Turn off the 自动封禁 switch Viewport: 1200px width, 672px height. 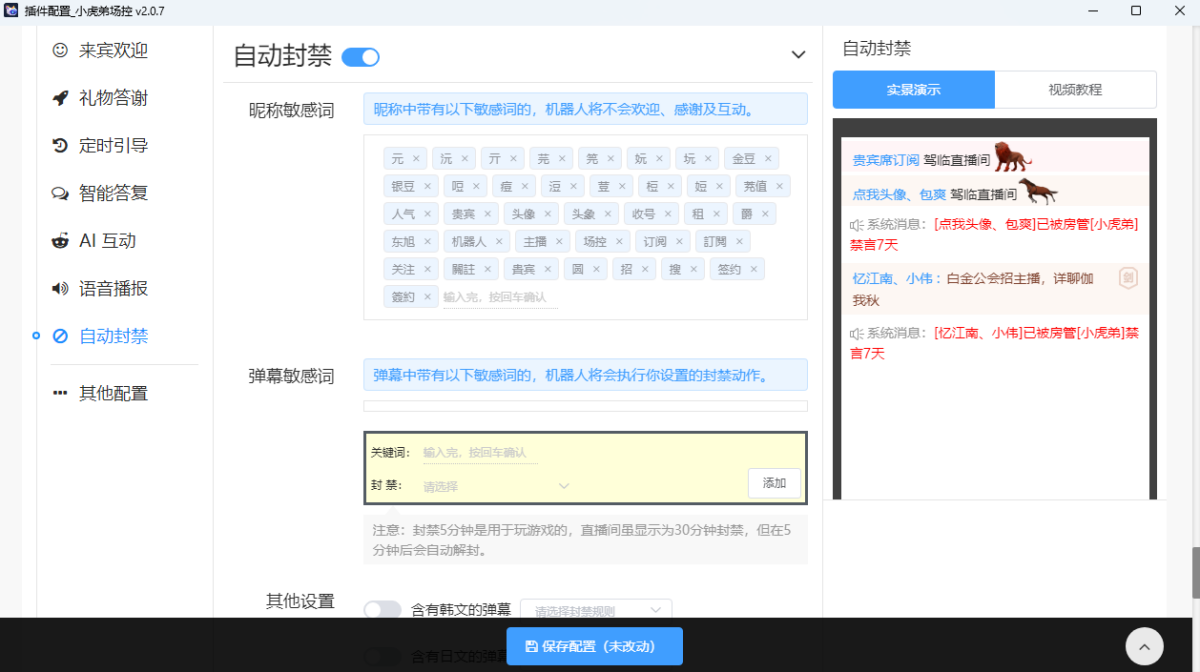(361, 57)
